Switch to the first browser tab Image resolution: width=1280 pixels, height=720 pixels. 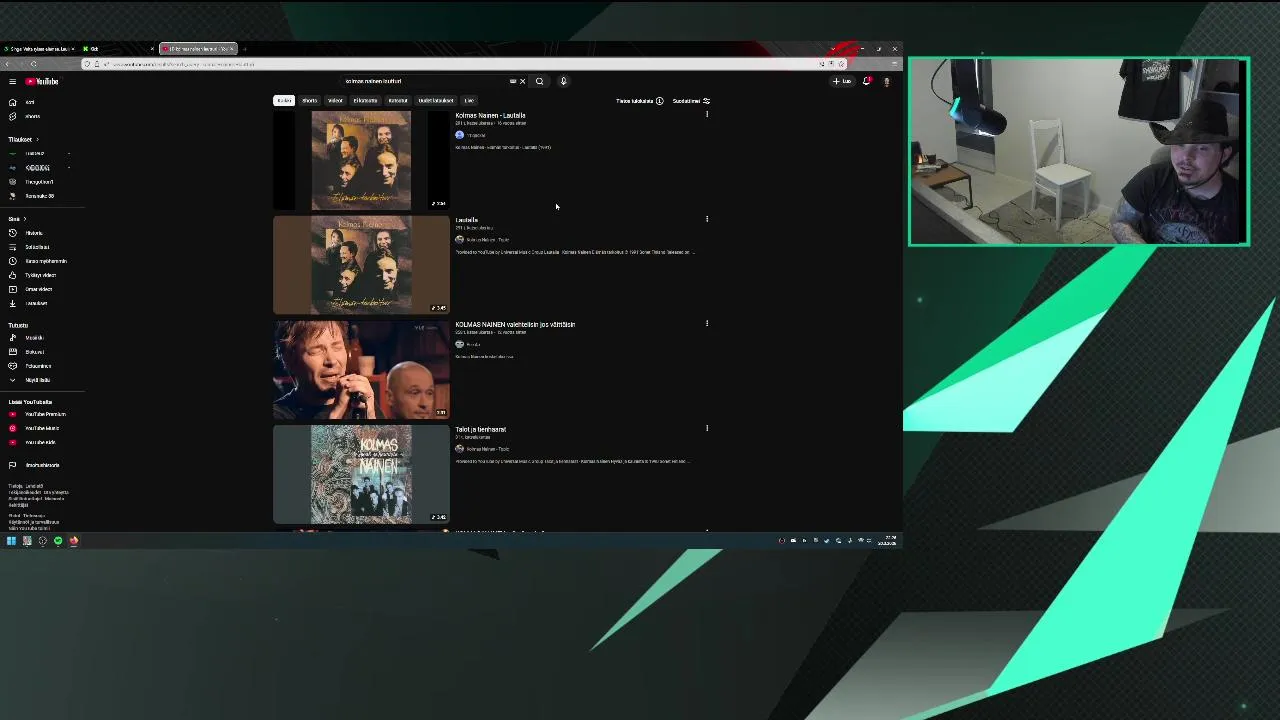[39, 48]
